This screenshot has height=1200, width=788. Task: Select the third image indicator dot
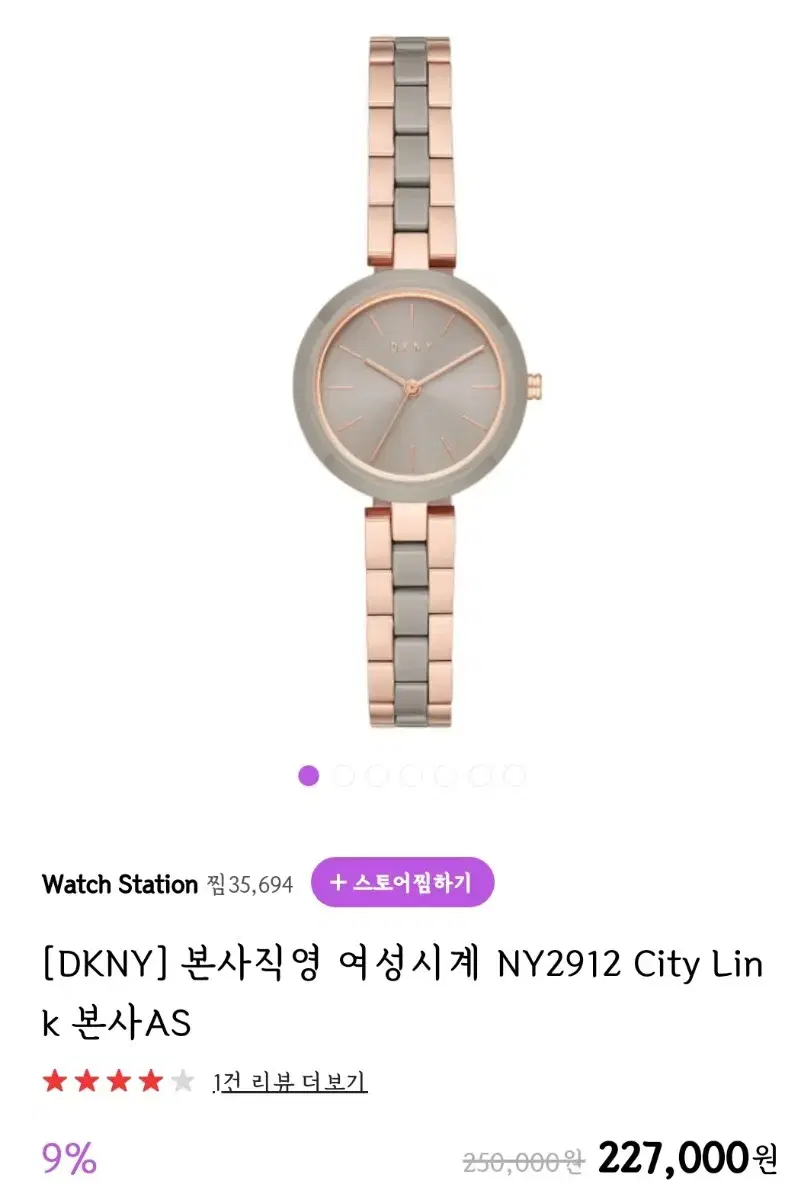(x=377, y=775)
